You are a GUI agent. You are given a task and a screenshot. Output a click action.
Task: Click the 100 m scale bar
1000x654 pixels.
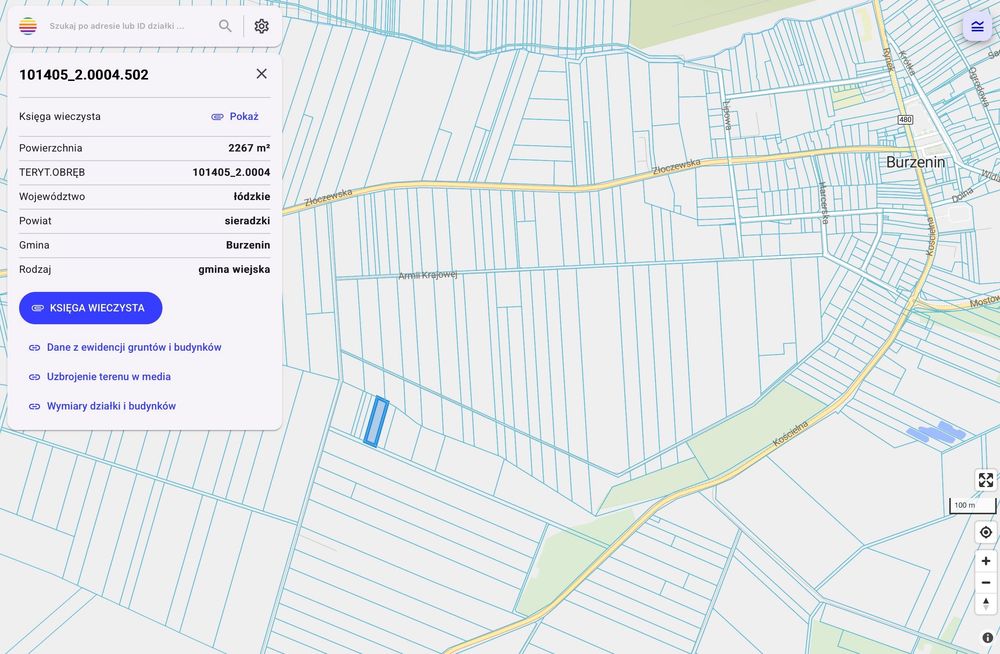click(972, 505)
